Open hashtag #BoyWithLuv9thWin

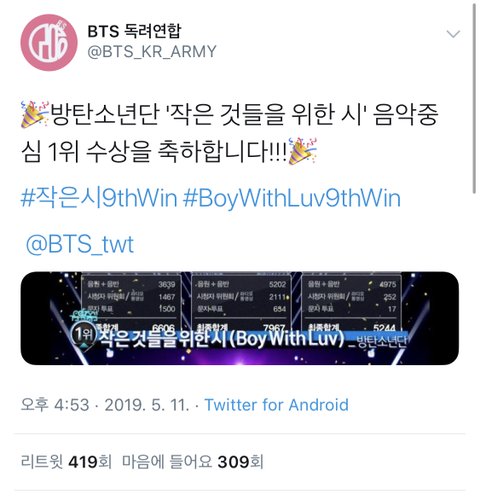(x=292, y=198)
